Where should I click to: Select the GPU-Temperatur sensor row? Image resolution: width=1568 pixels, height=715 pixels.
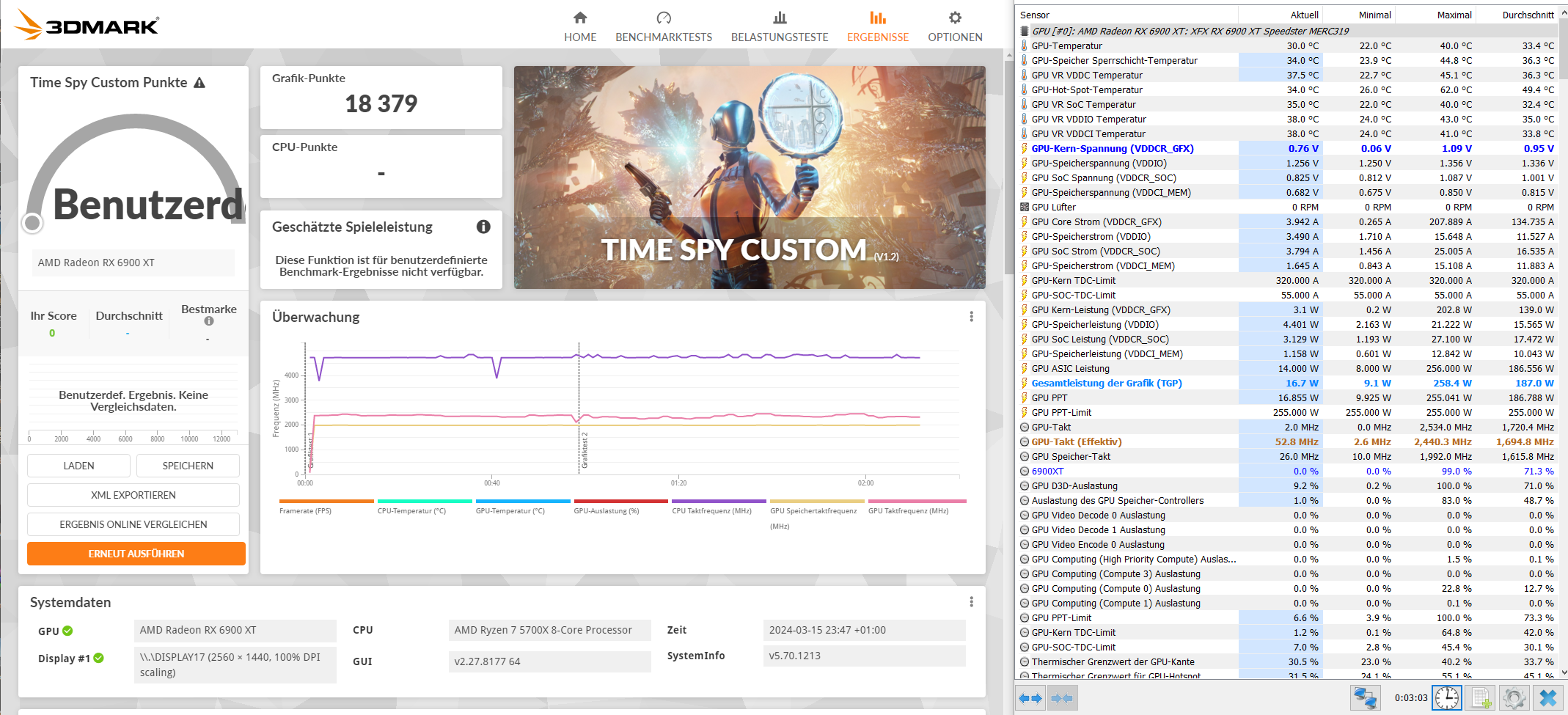pos(1286,45)
